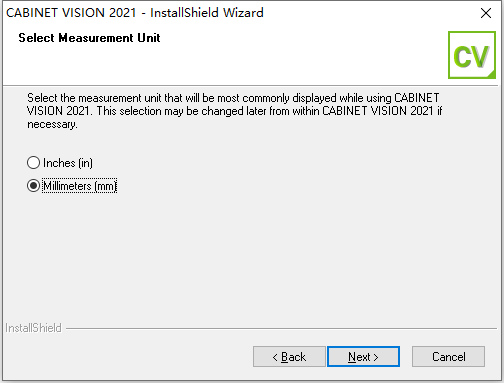
Task: Cancel the CABINET VISION installation
Action: (x=448, y=357)
